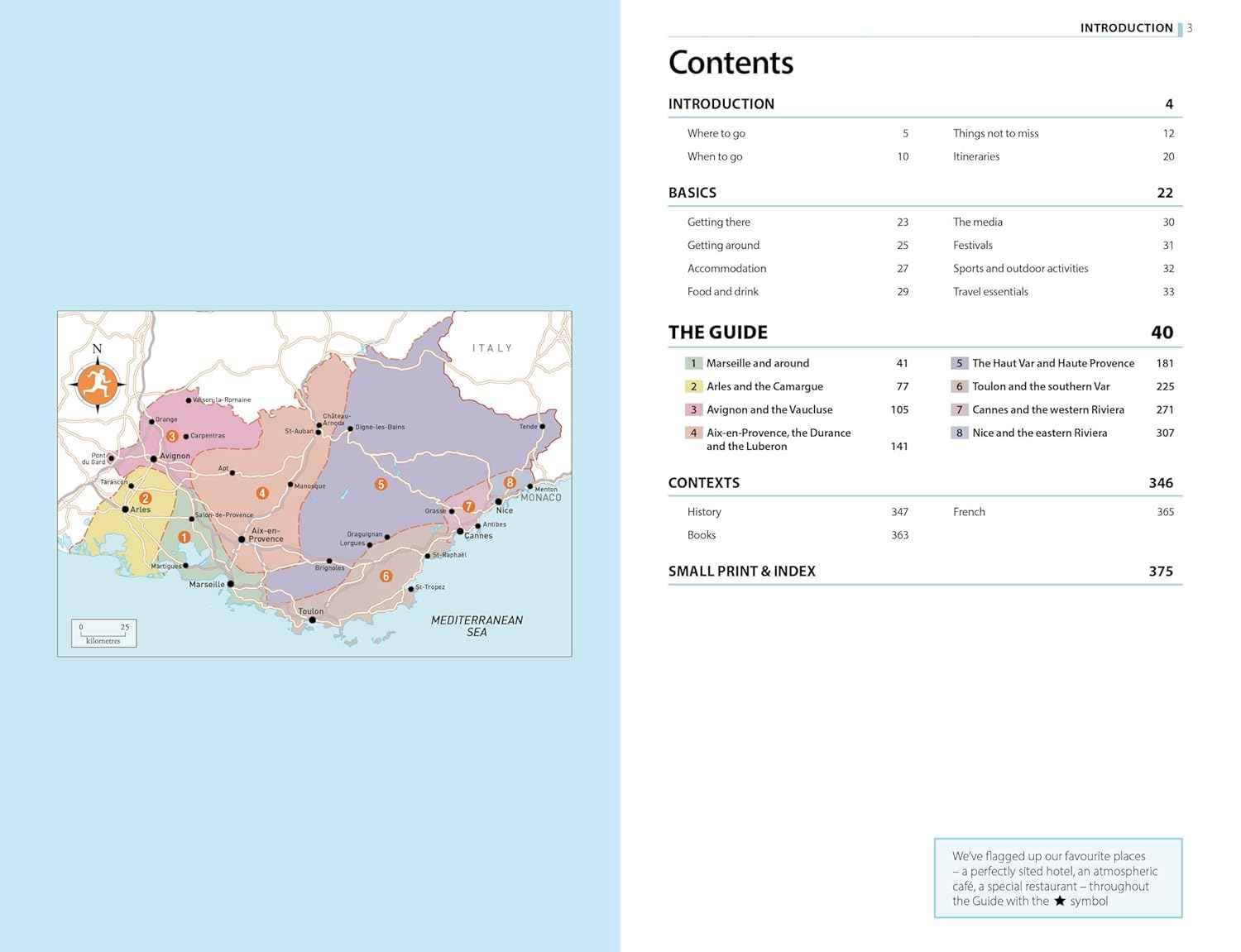
Task: Click the compass rose running-figure icon
Action: (x=98, y=383)
